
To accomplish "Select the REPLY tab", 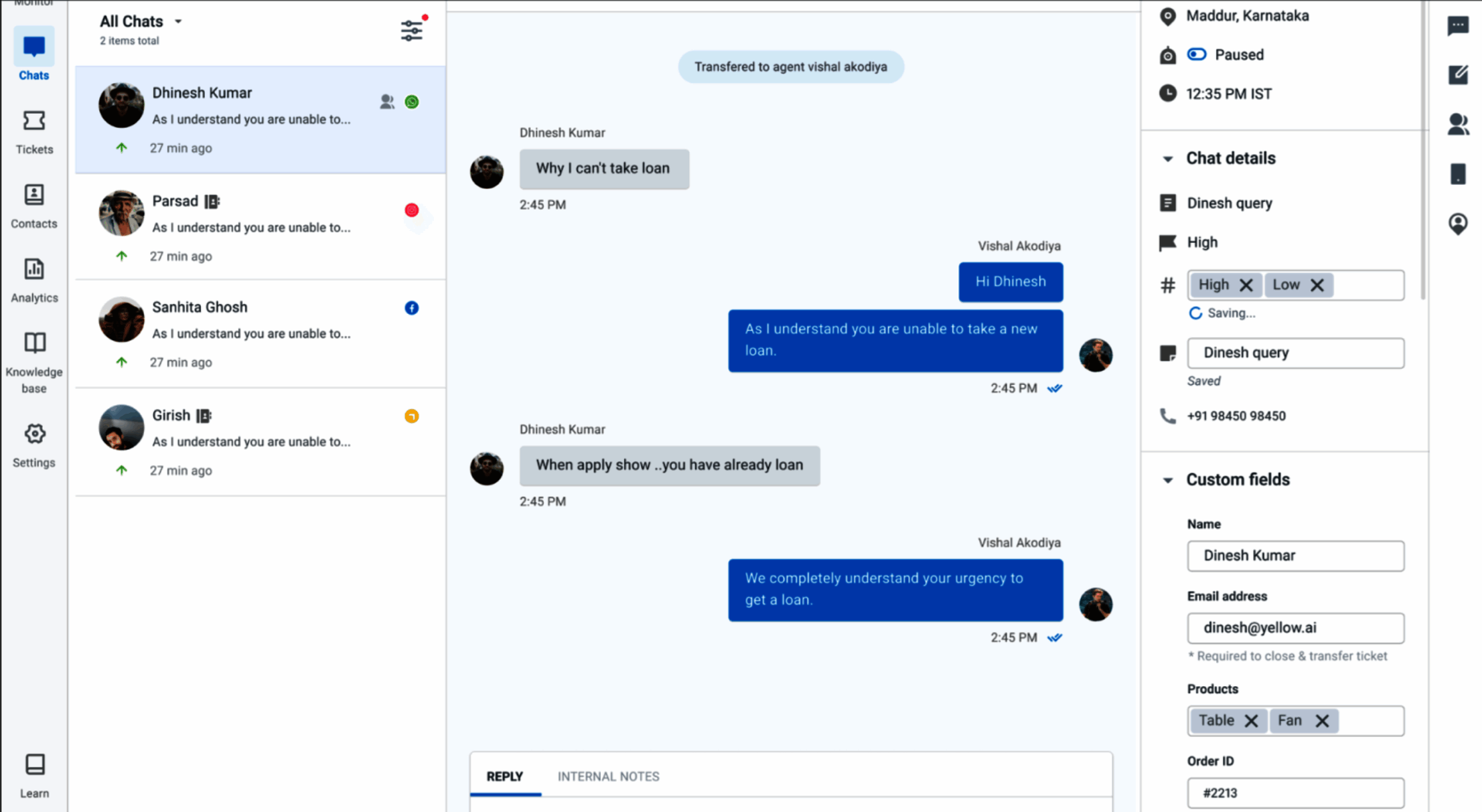I will click(505, 777).
